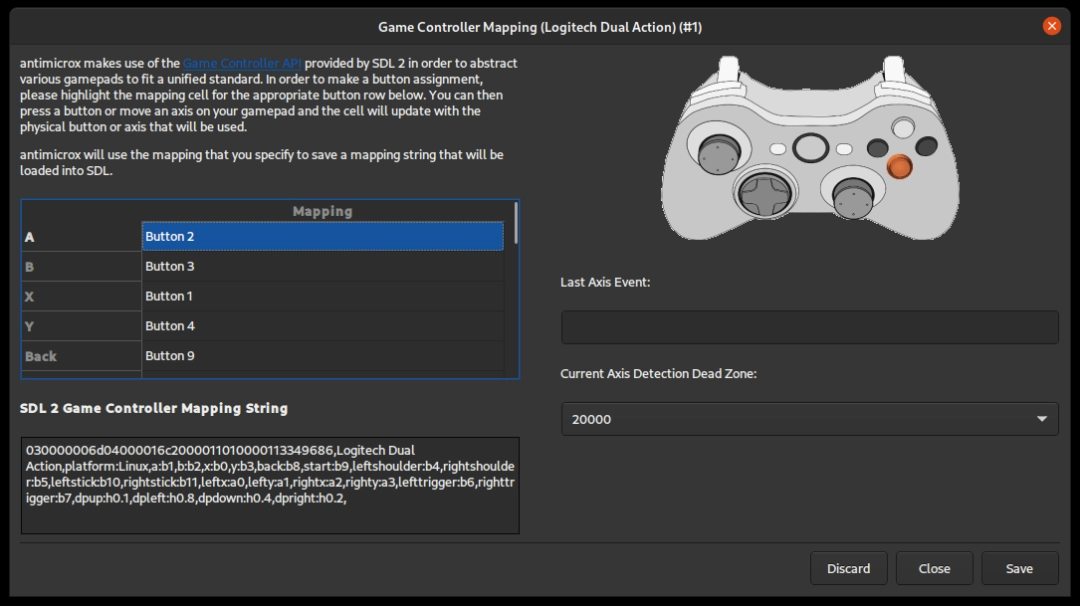This screenshot has width=1080, height=606.
Task: Close the mapping dialog with the Close button
Action: [934, 568]
